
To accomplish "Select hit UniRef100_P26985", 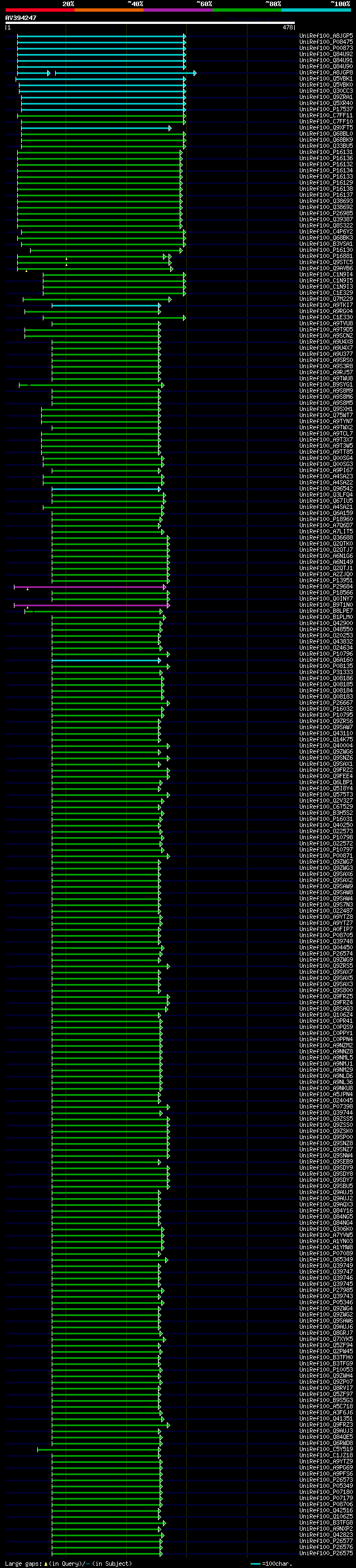I will point(326,213).
